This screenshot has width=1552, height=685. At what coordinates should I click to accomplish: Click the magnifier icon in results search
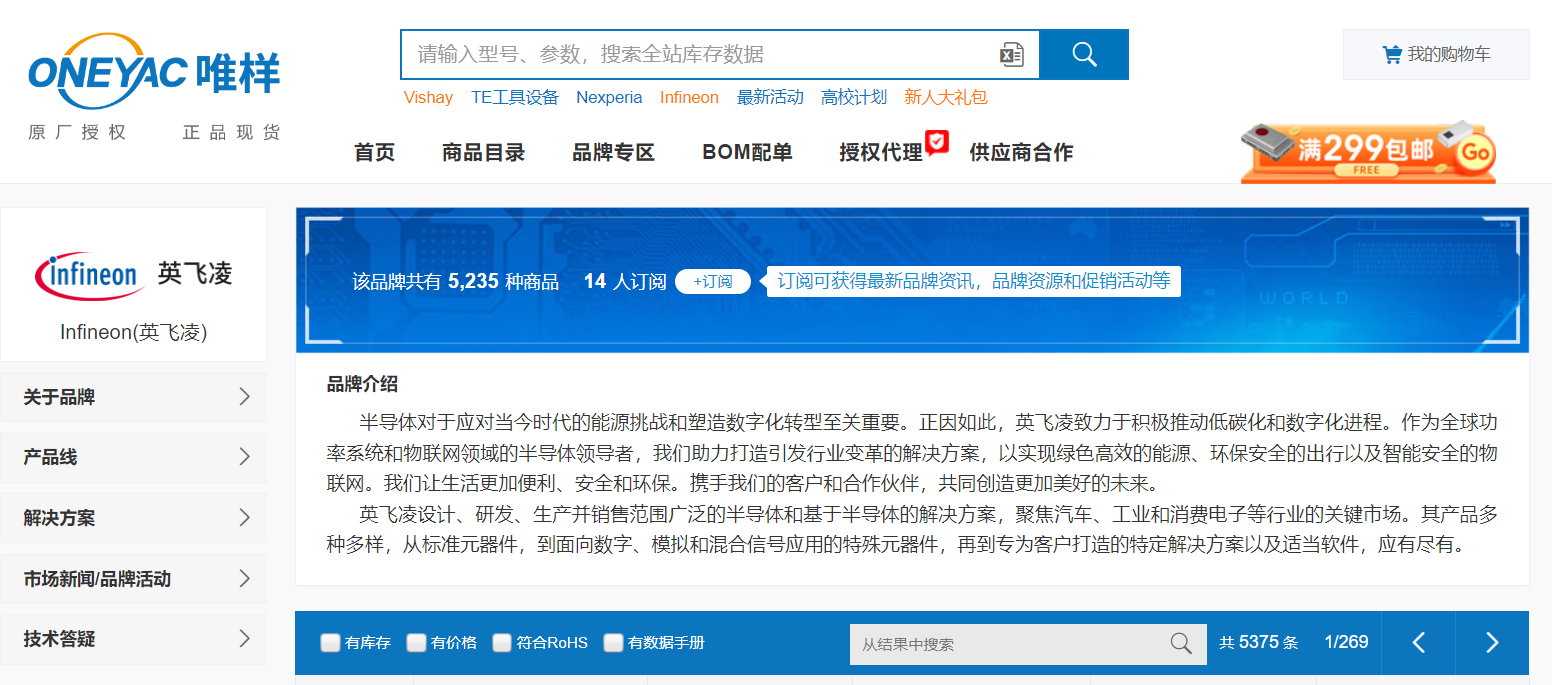[1181, 643]
